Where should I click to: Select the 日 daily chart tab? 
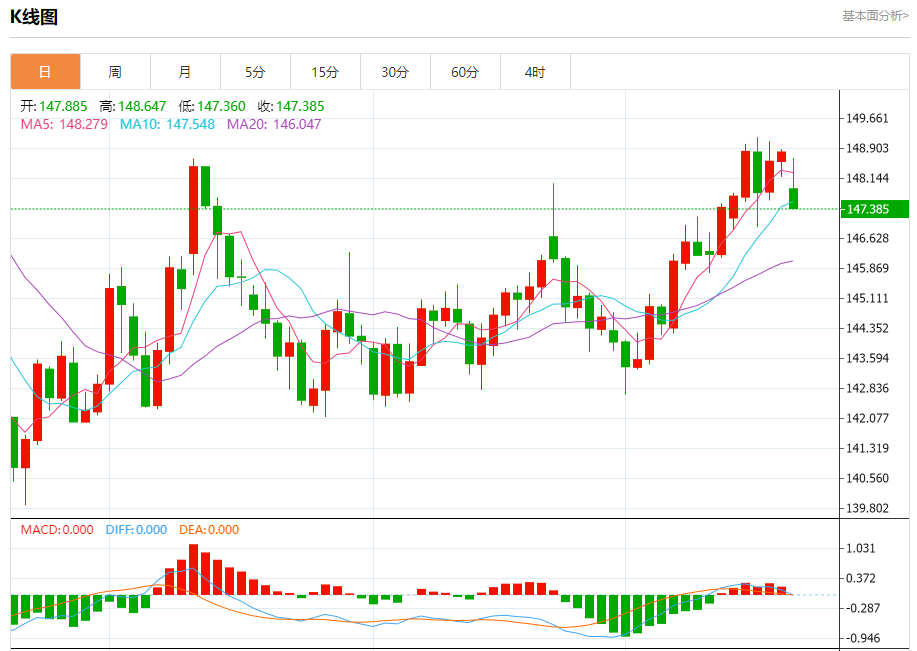click(45, 72)
